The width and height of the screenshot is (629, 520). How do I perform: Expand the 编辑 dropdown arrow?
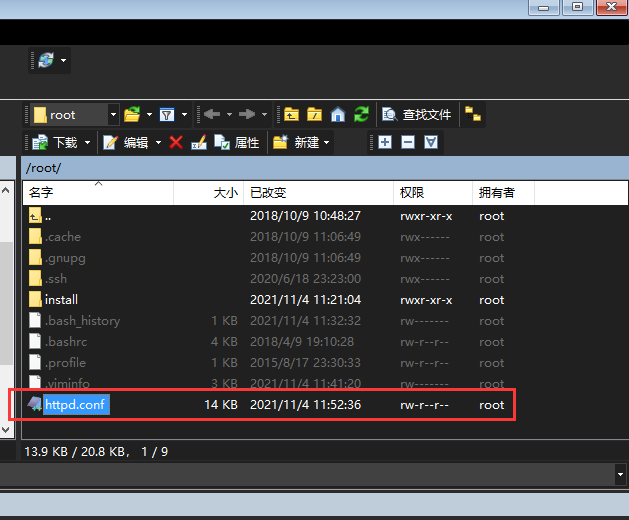point(158,142)
